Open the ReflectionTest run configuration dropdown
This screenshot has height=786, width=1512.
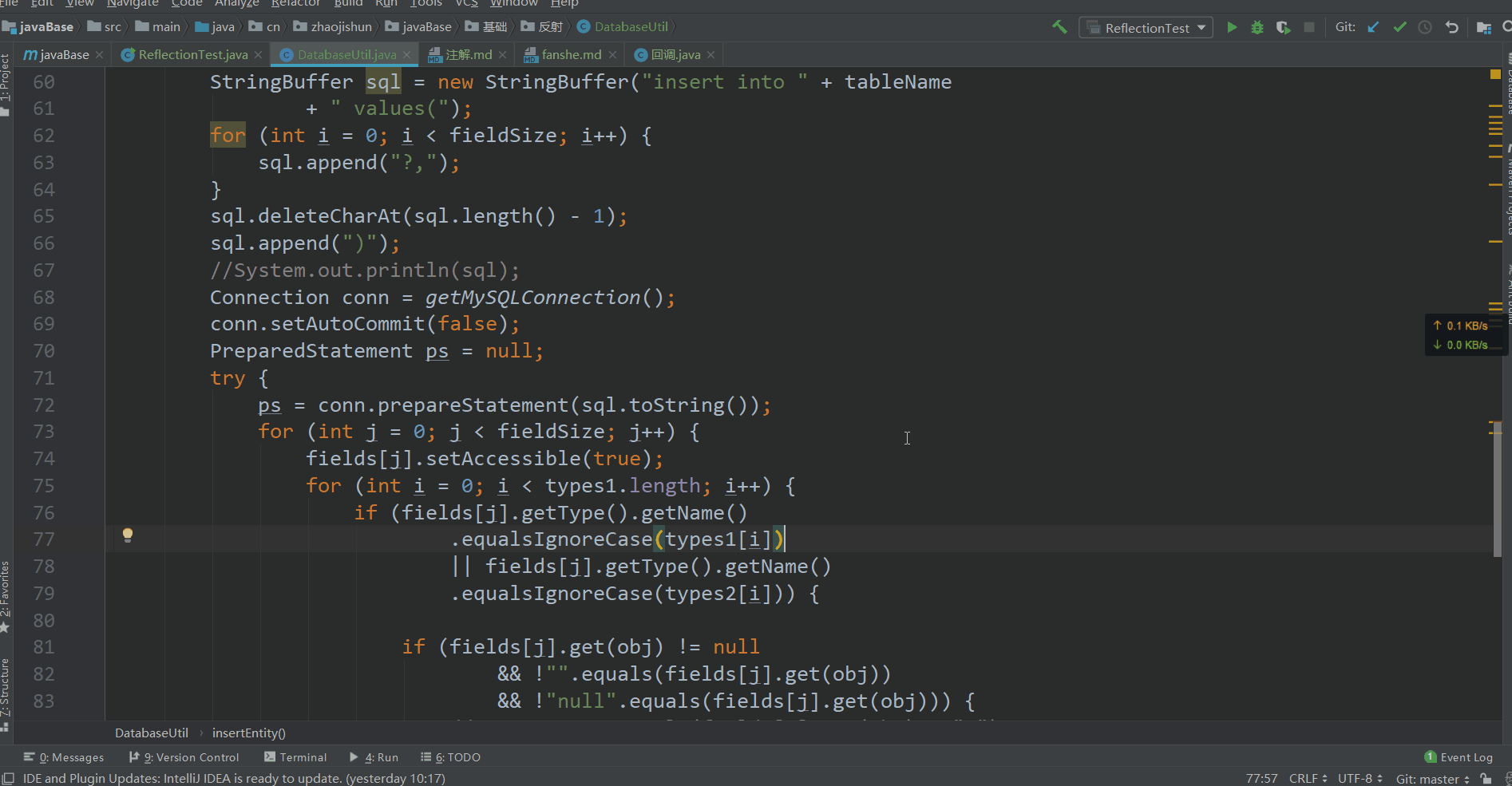click(1146, 28)
